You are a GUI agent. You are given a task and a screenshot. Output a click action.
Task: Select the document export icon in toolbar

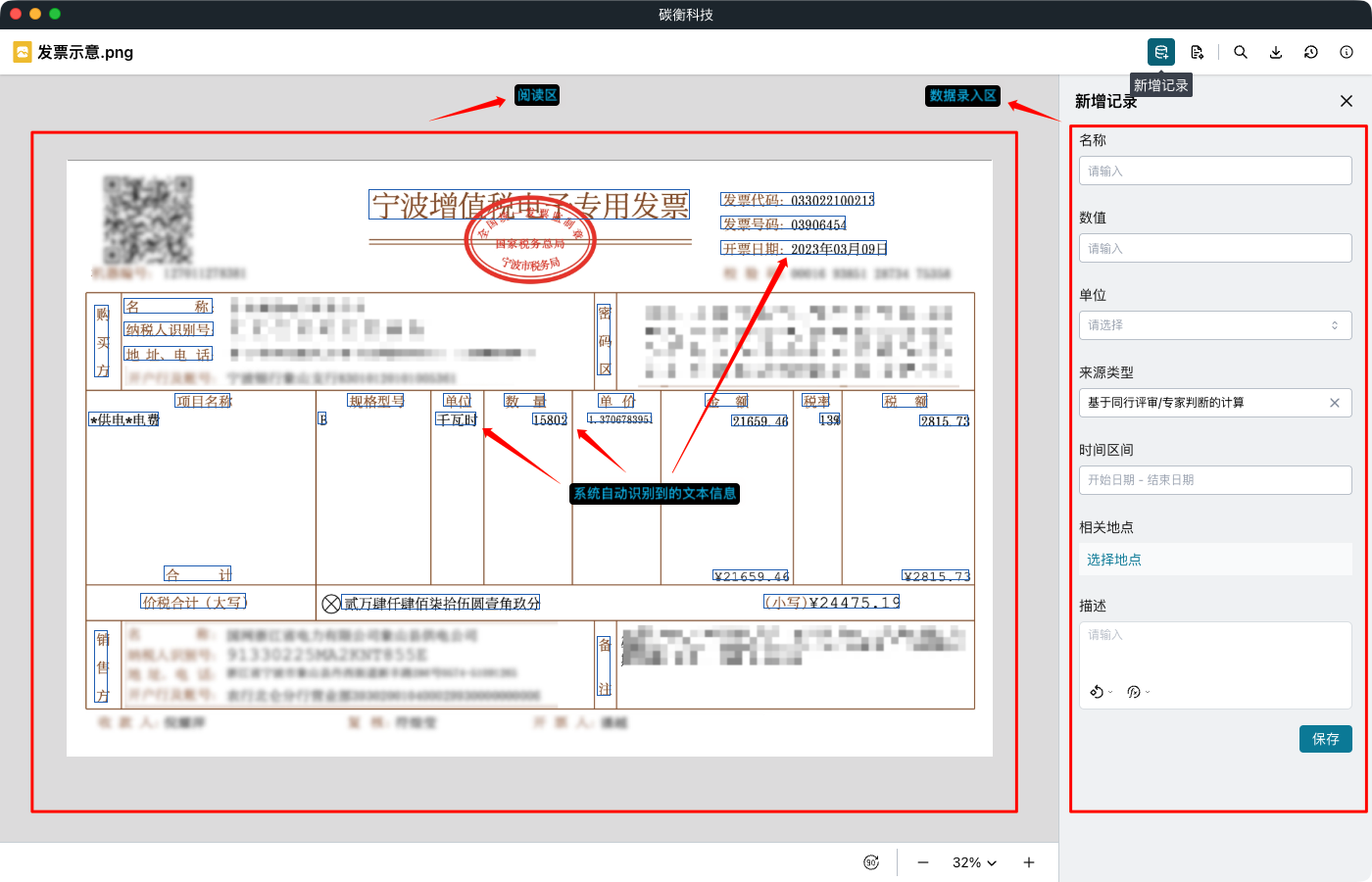coord(1198,52)
